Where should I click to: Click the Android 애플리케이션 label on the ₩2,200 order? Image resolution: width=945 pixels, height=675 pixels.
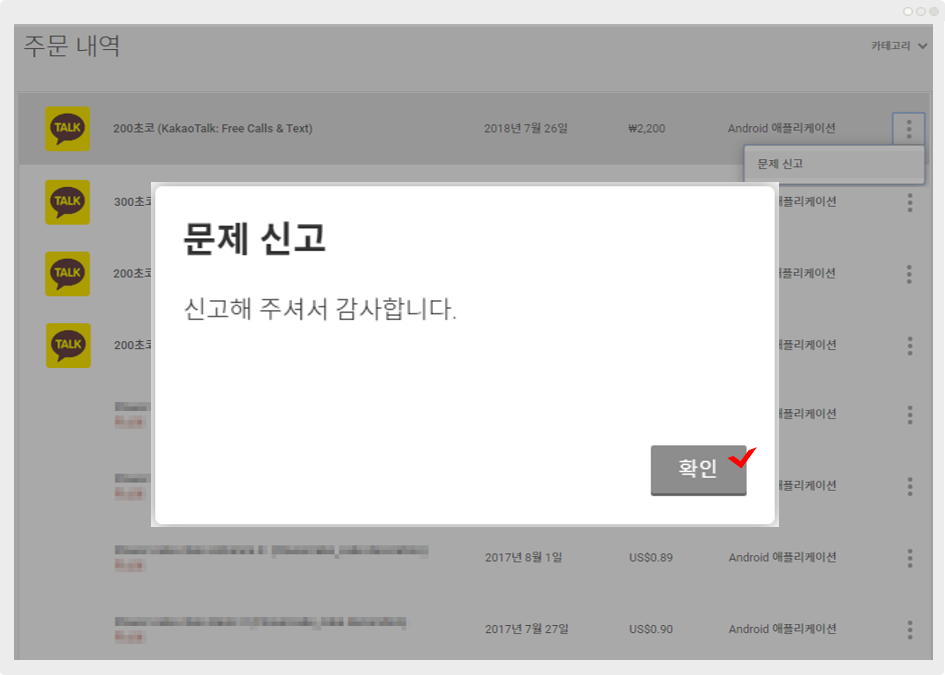pos(781,129)
